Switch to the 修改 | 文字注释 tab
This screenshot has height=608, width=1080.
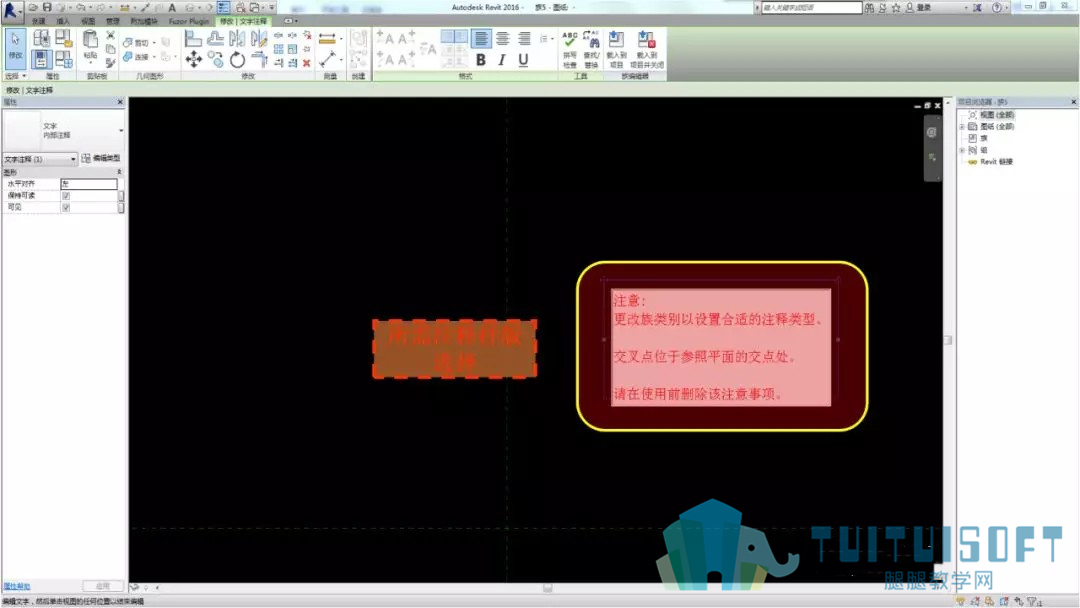[x=243, y=21]
